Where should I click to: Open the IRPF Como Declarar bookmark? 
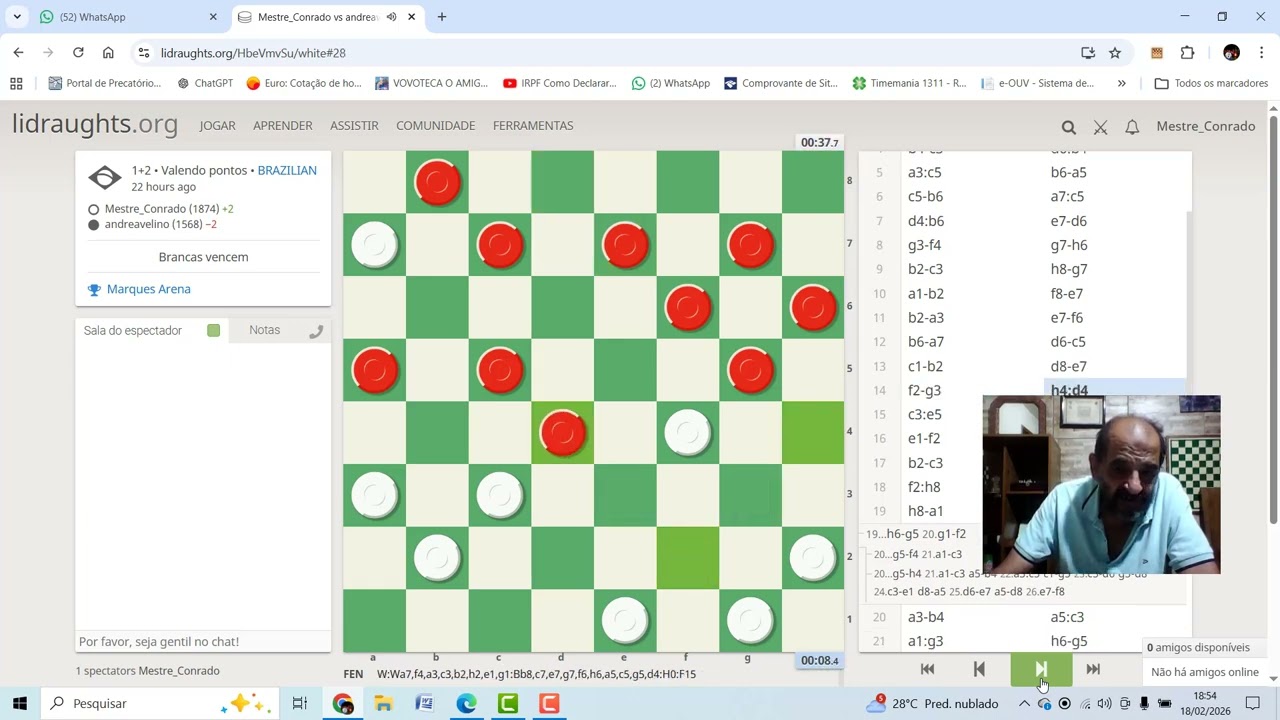(x=560, y=83)
